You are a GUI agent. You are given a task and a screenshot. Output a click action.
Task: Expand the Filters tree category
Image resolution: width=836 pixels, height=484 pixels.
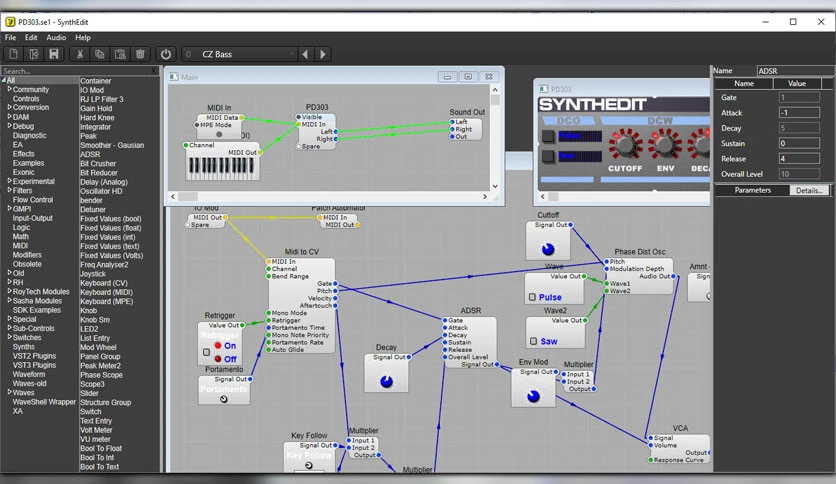[x=10, y=190]
